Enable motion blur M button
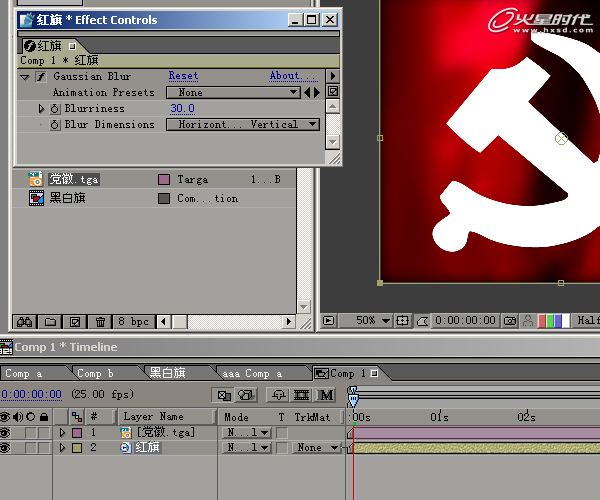Viewport: 600px width, 500px height. click(326, 395)
